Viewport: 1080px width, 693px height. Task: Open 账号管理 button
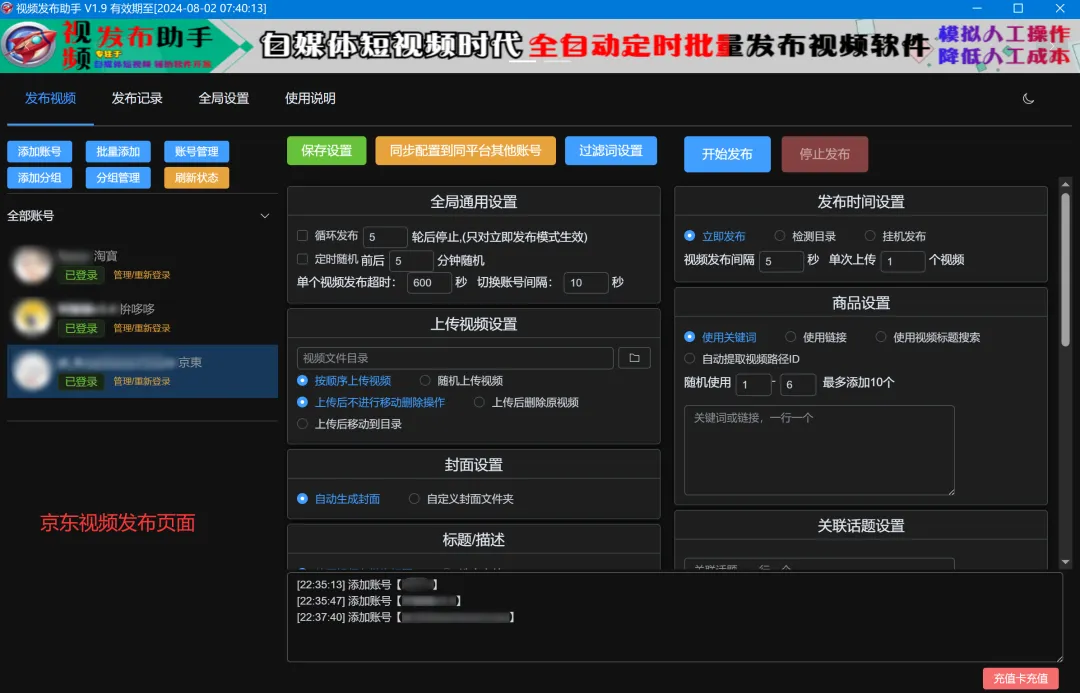pos(196,152)
